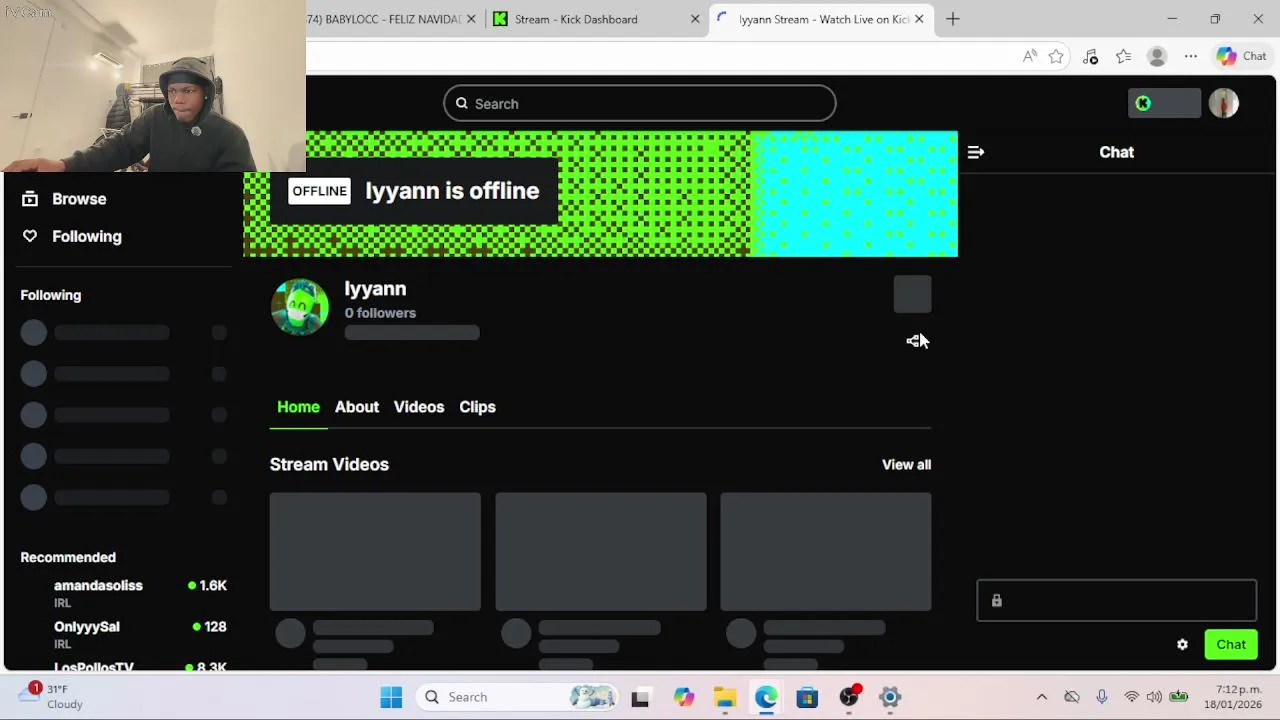Click the '0 followers' text under lyyann
The height and width of the screenshot is (720, 1280).
point(380,313)
